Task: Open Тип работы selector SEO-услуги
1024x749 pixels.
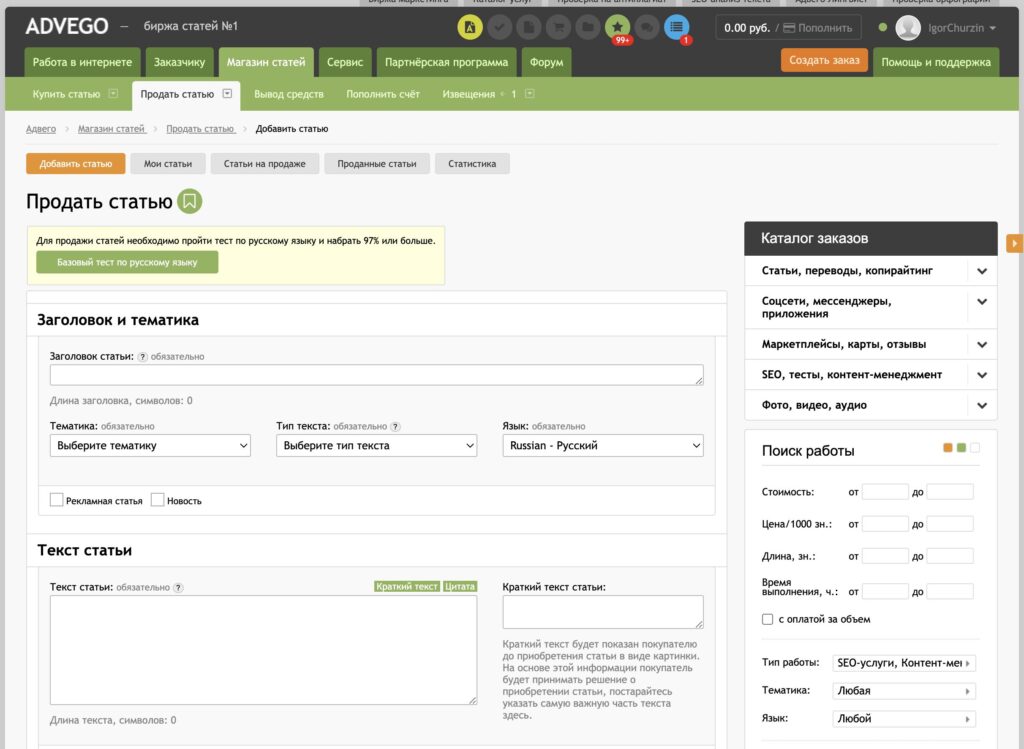Action: (904, 663)
